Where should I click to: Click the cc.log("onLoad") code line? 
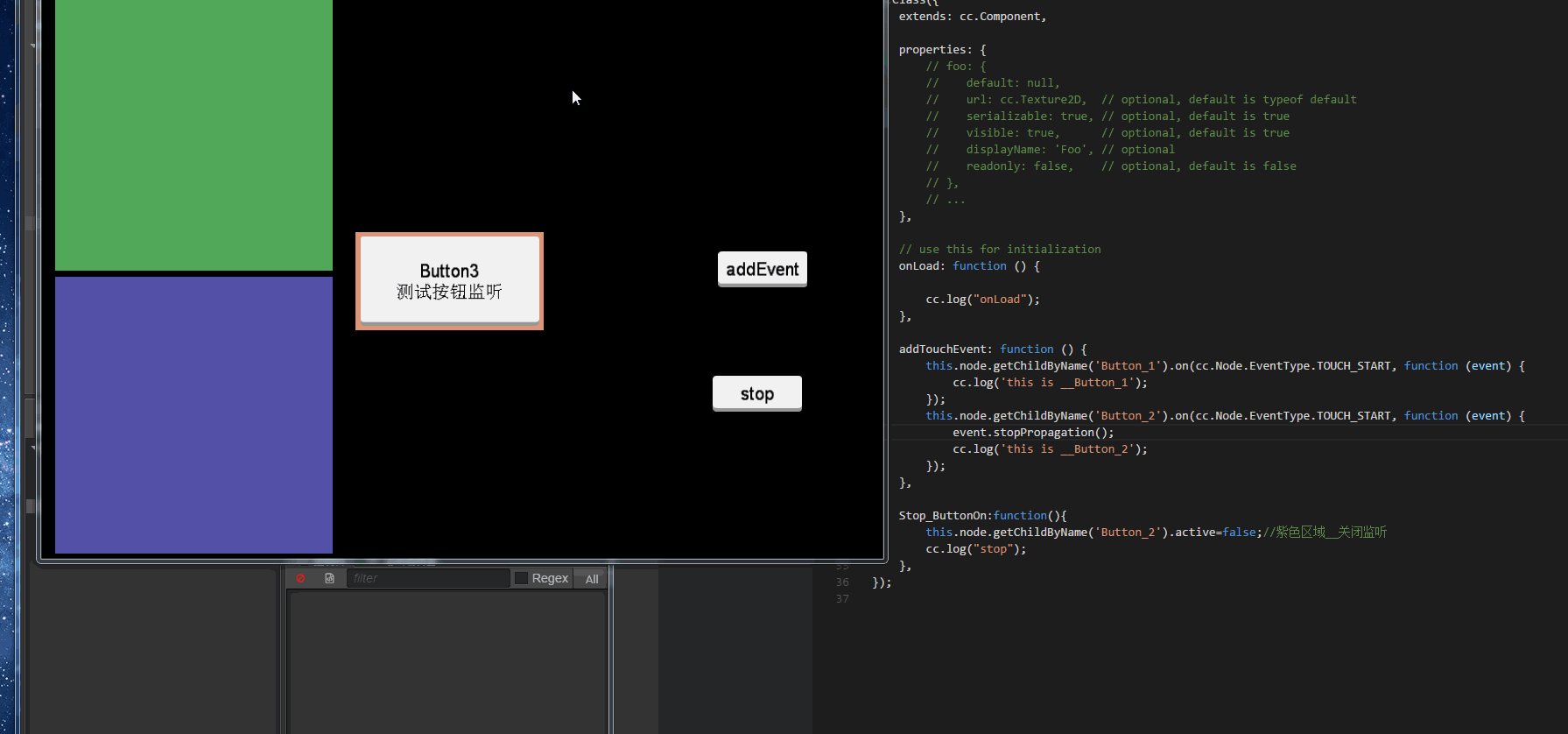click(982, 300)
